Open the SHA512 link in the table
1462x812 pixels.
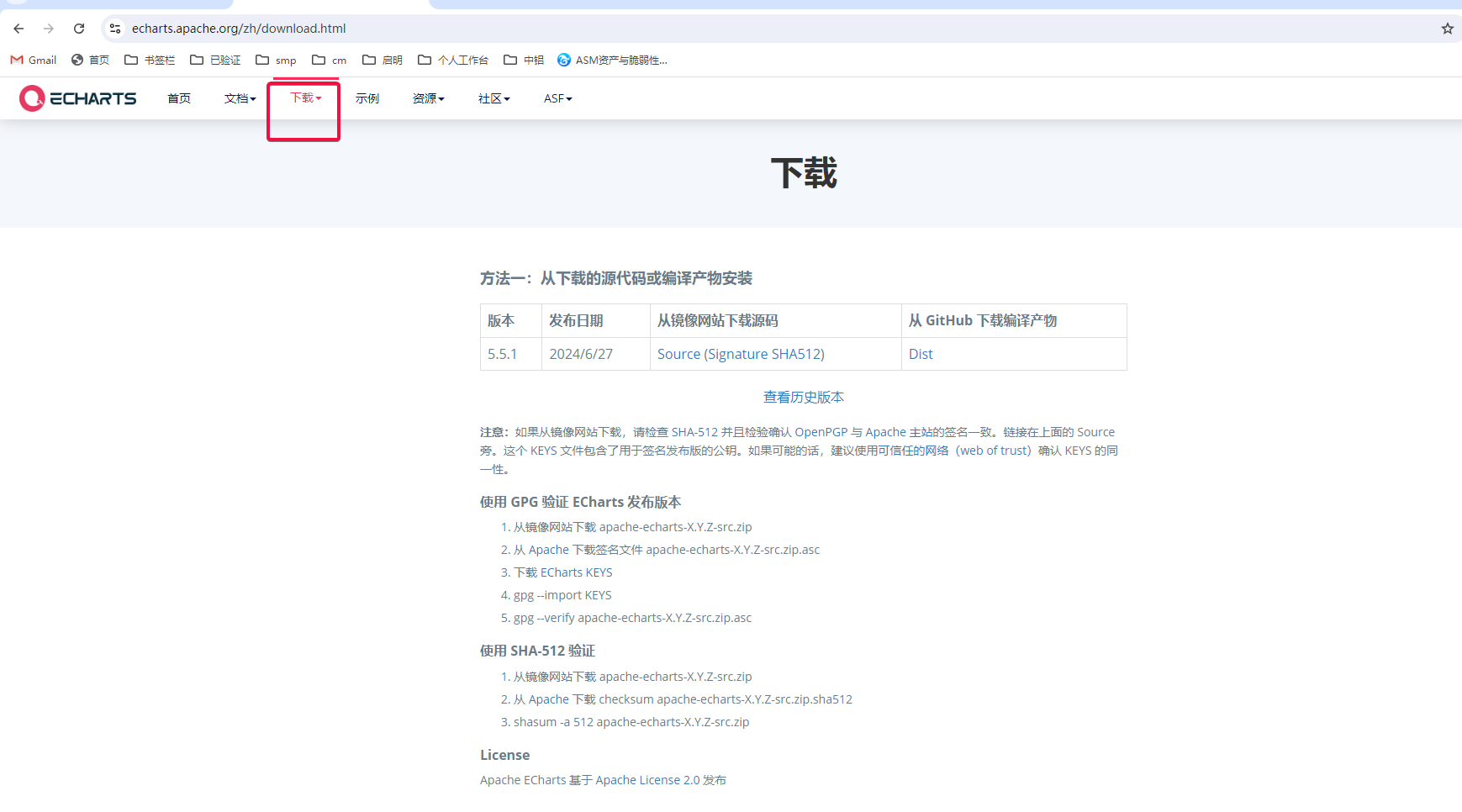tap(795, 354)
